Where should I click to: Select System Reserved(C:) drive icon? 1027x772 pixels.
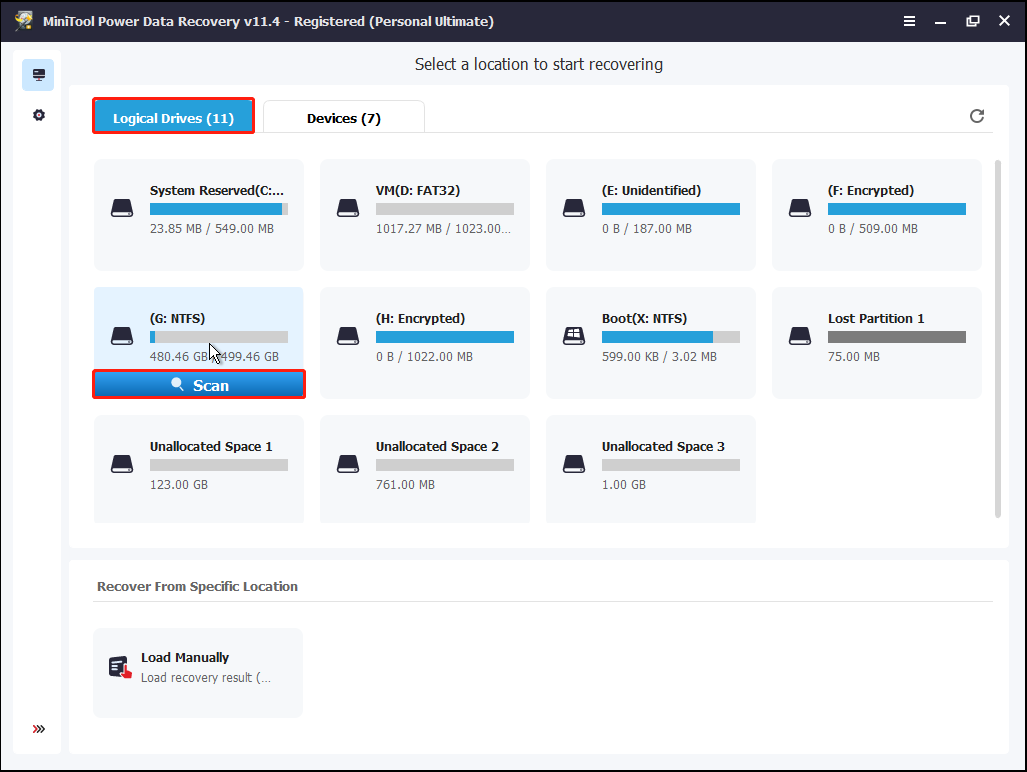click(x=122, y=208)
